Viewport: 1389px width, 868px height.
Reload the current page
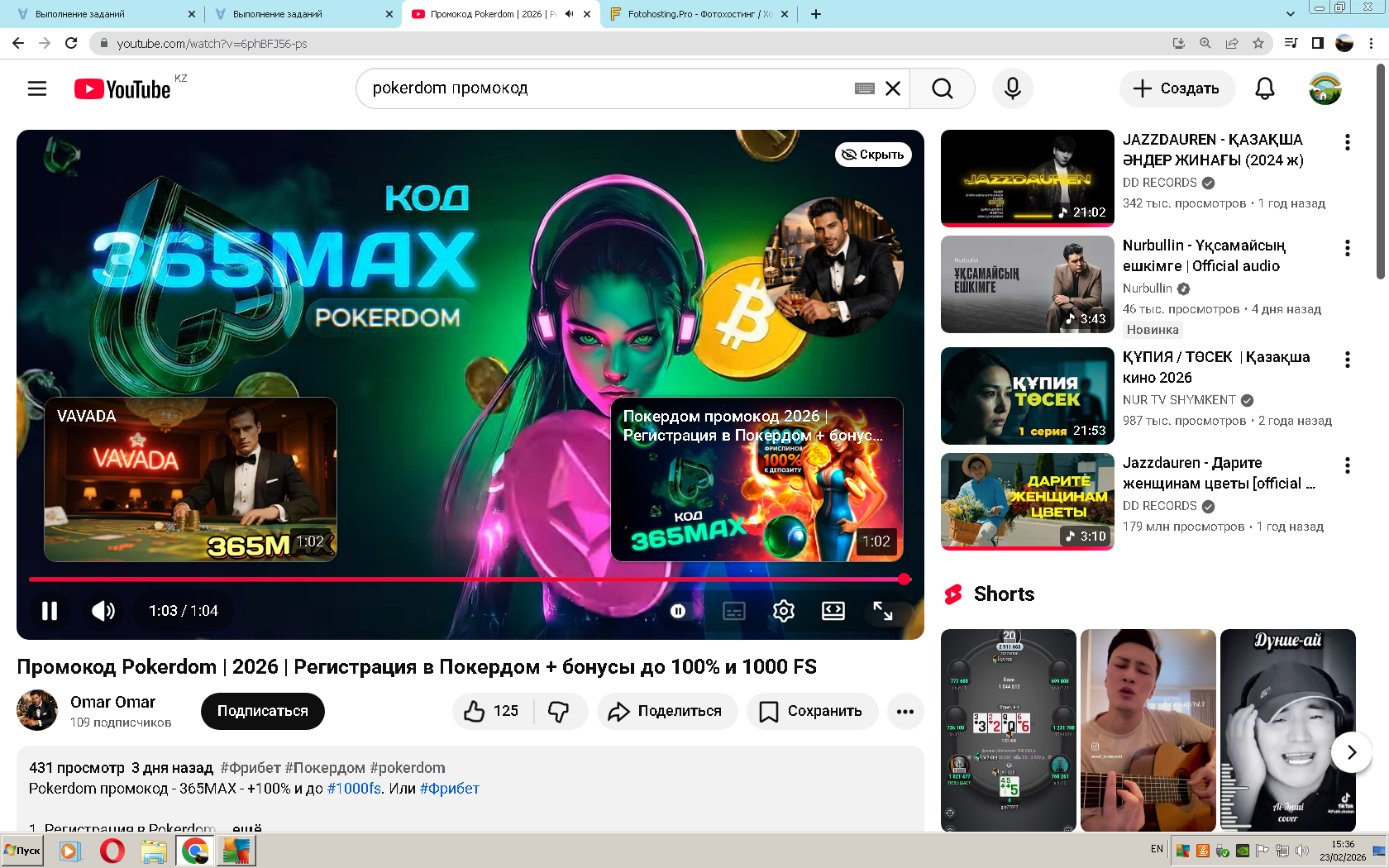pyautogui.click(x=71, y=43)
